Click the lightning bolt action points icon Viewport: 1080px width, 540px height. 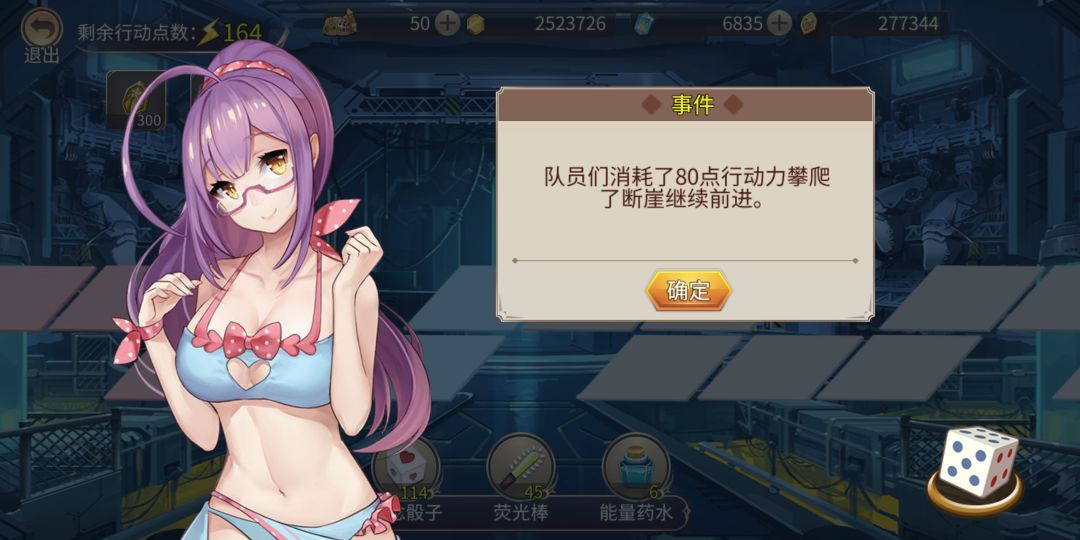click(207, 33)
